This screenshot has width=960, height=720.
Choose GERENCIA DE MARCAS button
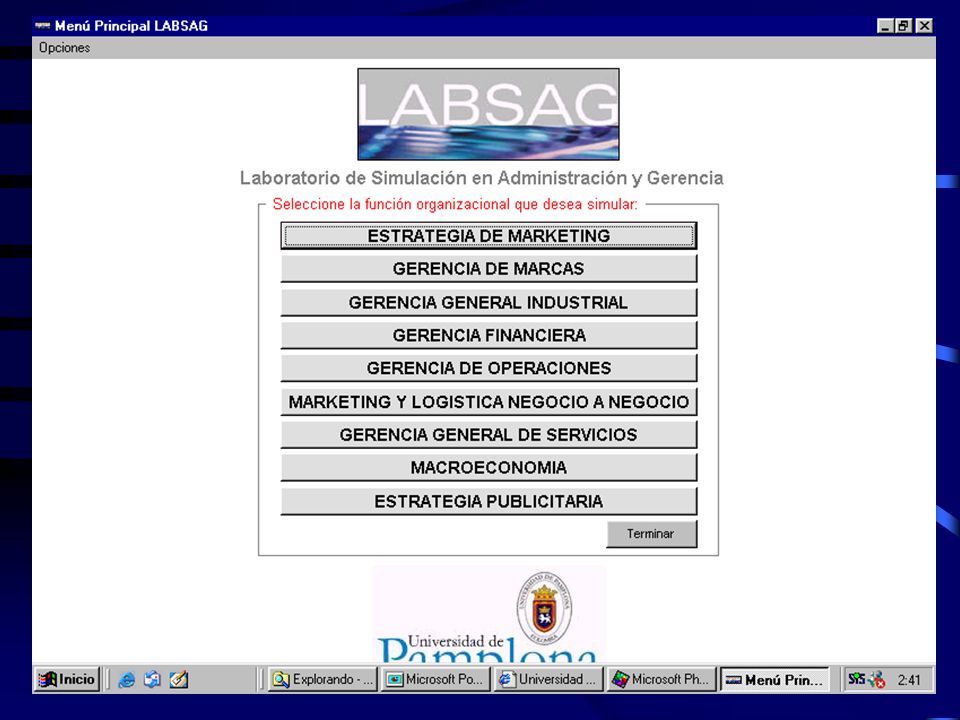point(489,269)
